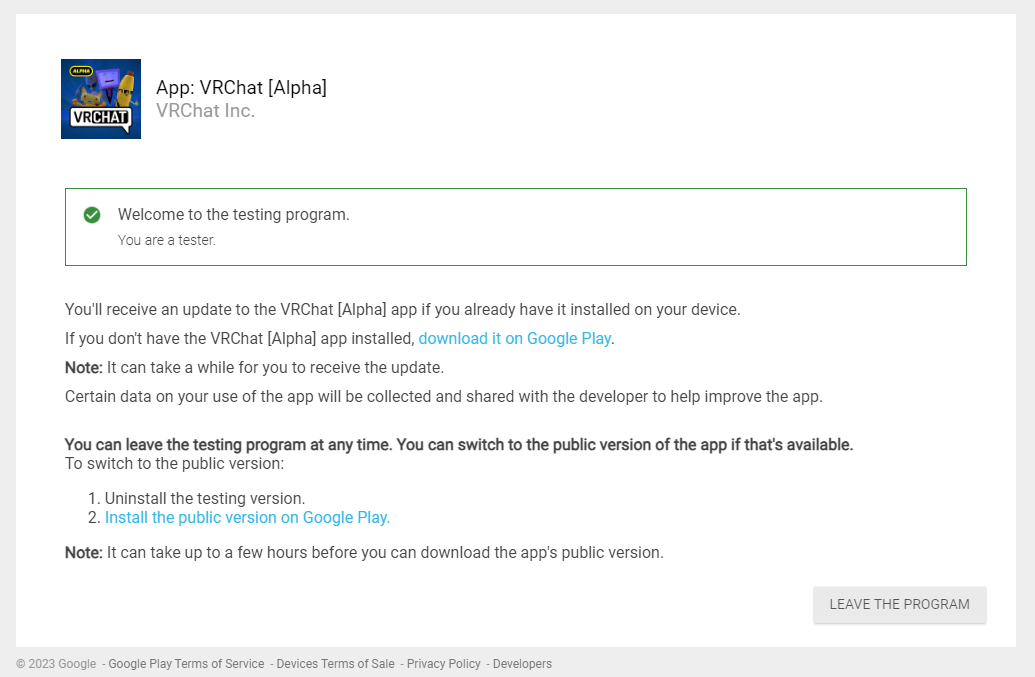Click the LEAVE THE PROGRAM button
This screenshot has width=1035, height=677.
point(898,604)
